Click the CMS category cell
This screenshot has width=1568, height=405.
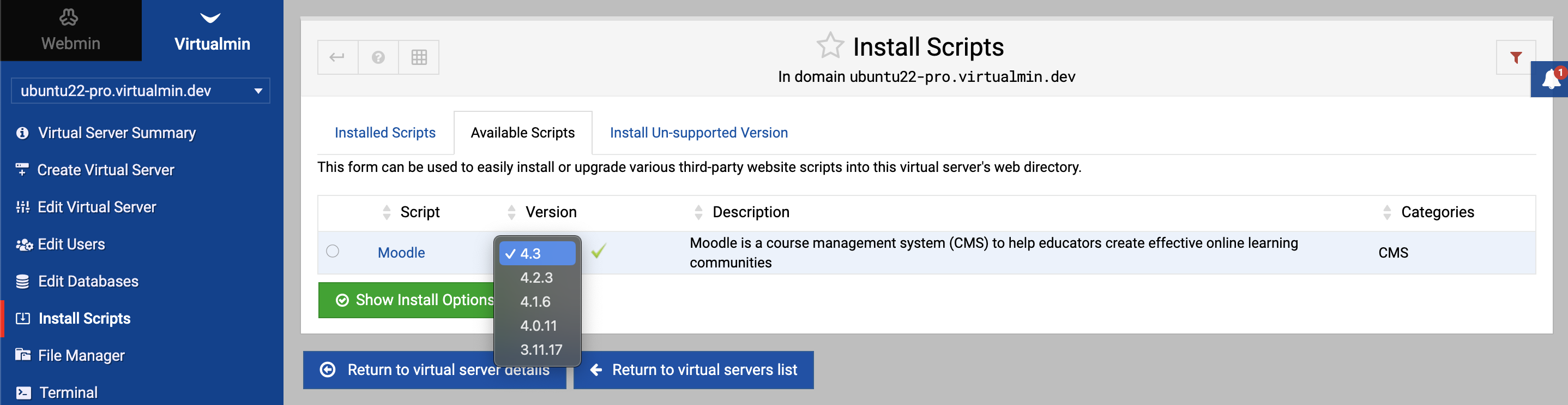click(x=1392, y=253)
